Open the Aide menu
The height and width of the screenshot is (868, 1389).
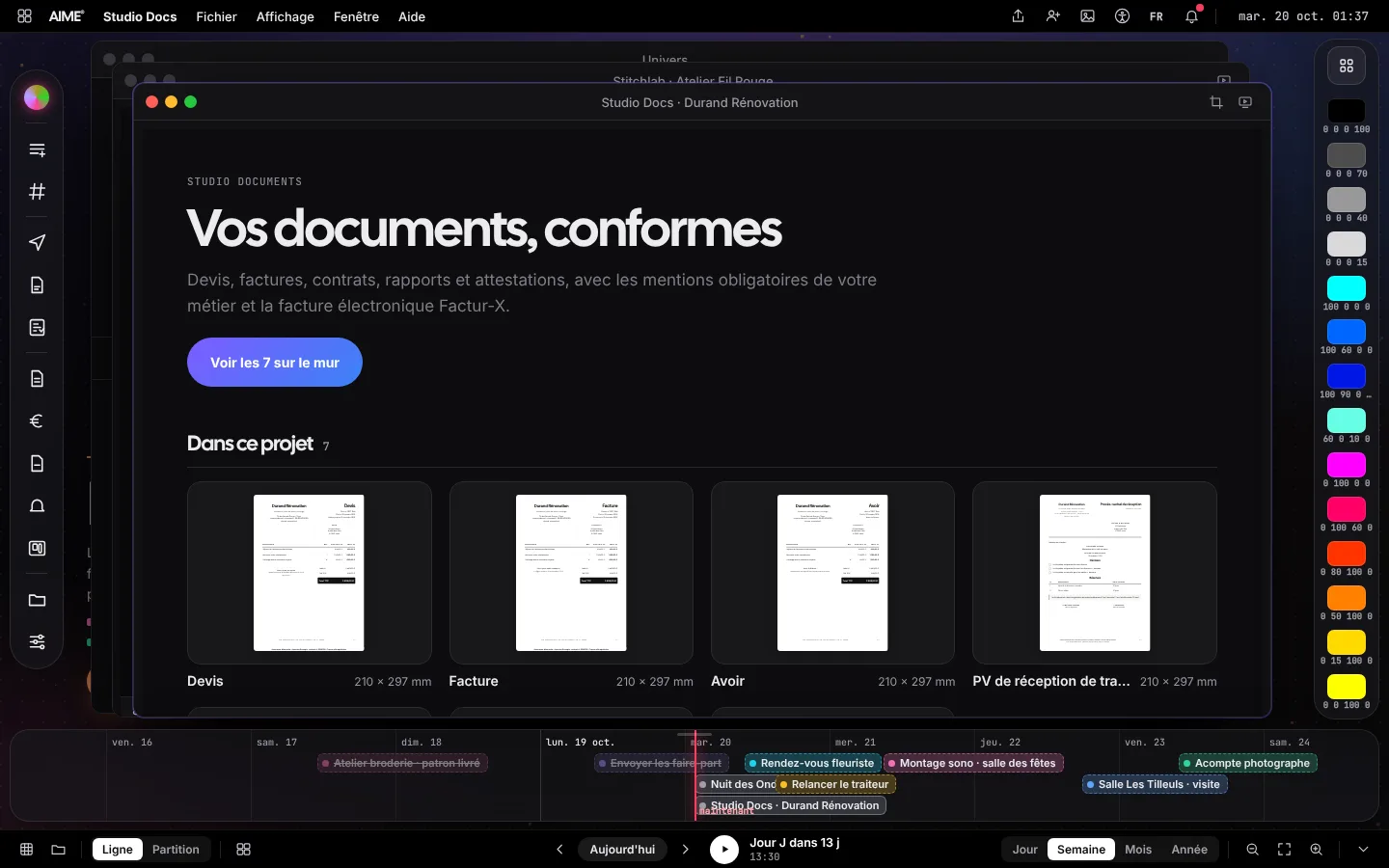point(412,16)
